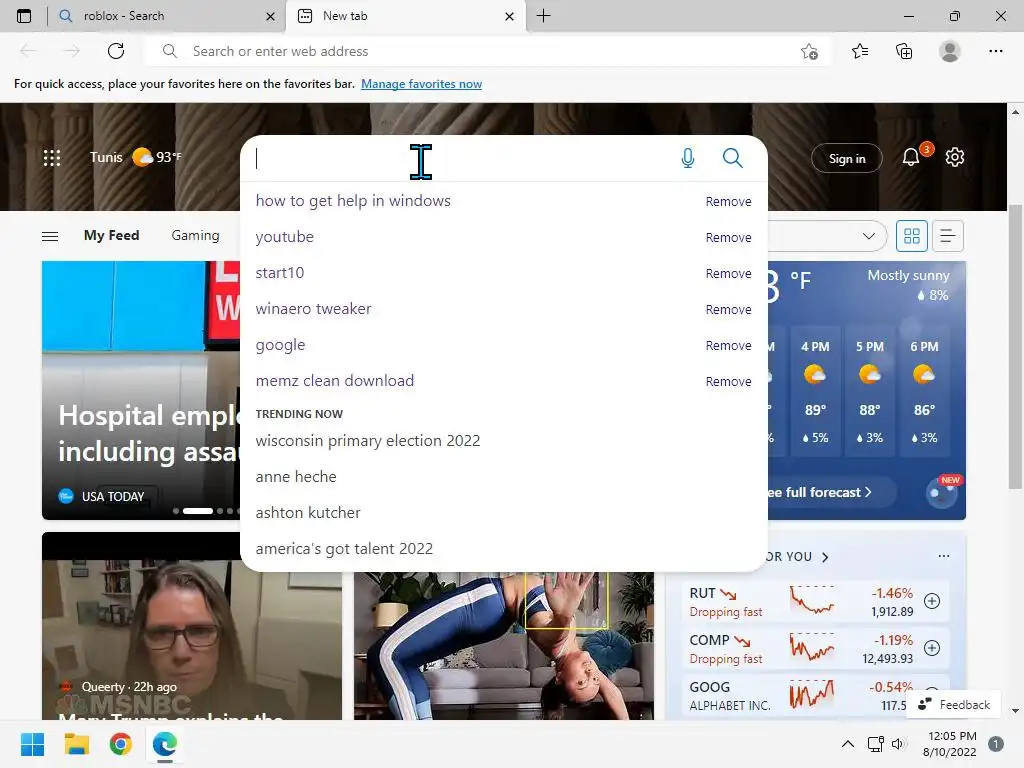The height and width of the screenshot is (768, 1024).
Task: Add RUT to watchlist plus icon
Action: tap(932, 601)
